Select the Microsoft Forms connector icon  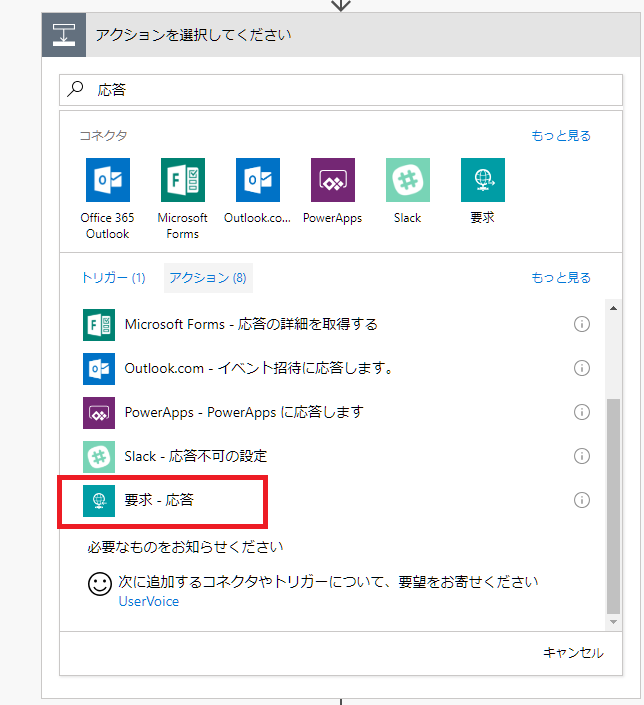click(183, 180)
